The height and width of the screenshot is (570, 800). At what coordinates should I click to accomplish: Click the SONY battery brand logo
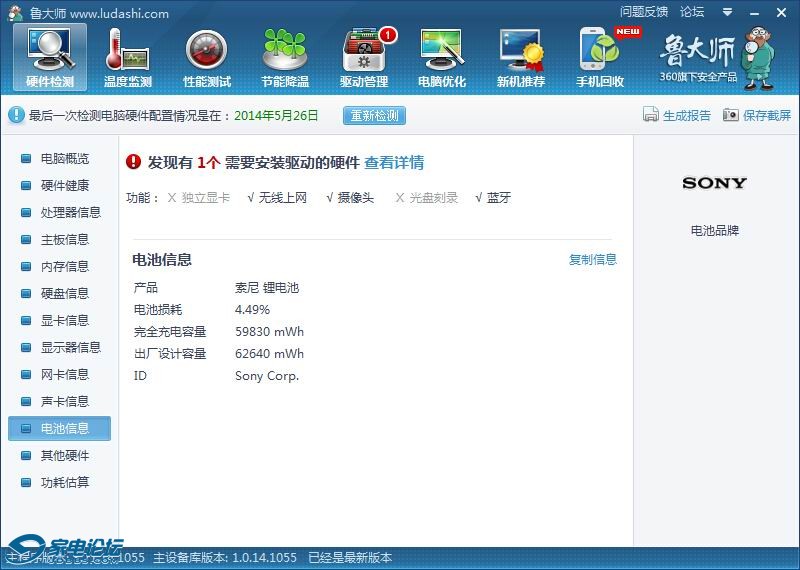pyautogui.click(x=714, y=183)
